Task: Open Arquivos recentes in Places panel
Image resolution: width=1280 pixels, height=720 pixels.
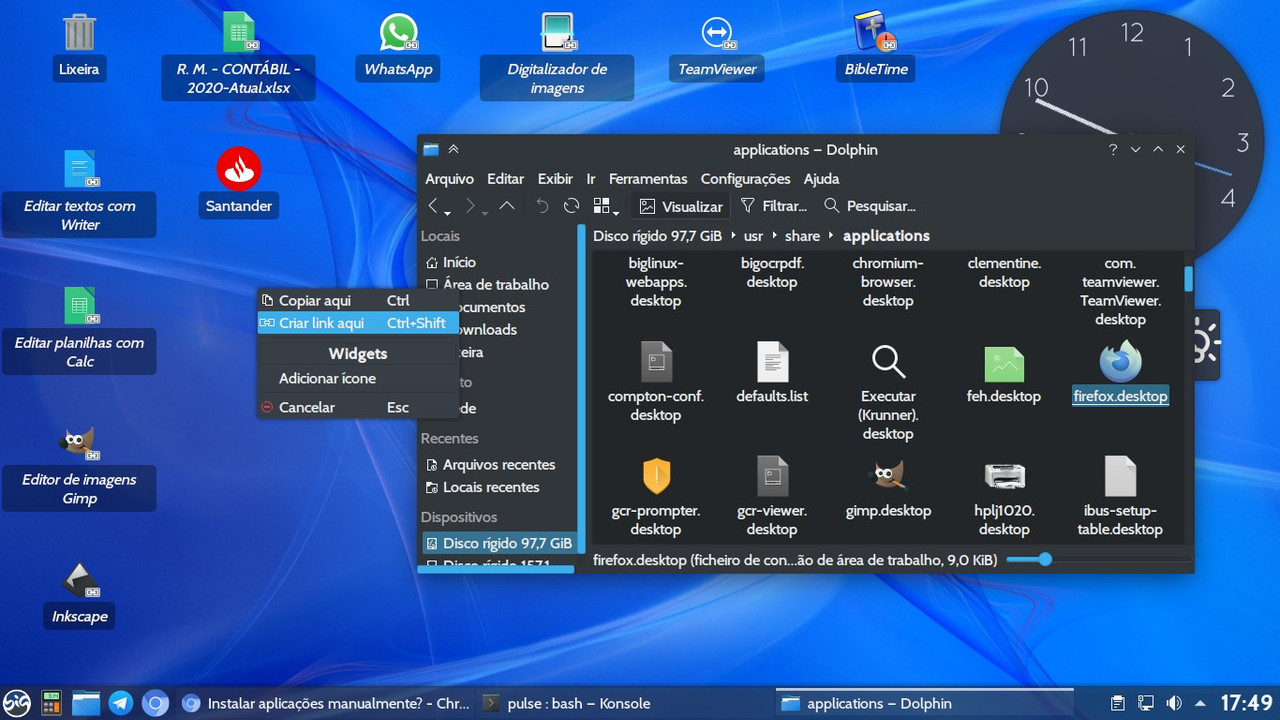Action: [498, 464]
